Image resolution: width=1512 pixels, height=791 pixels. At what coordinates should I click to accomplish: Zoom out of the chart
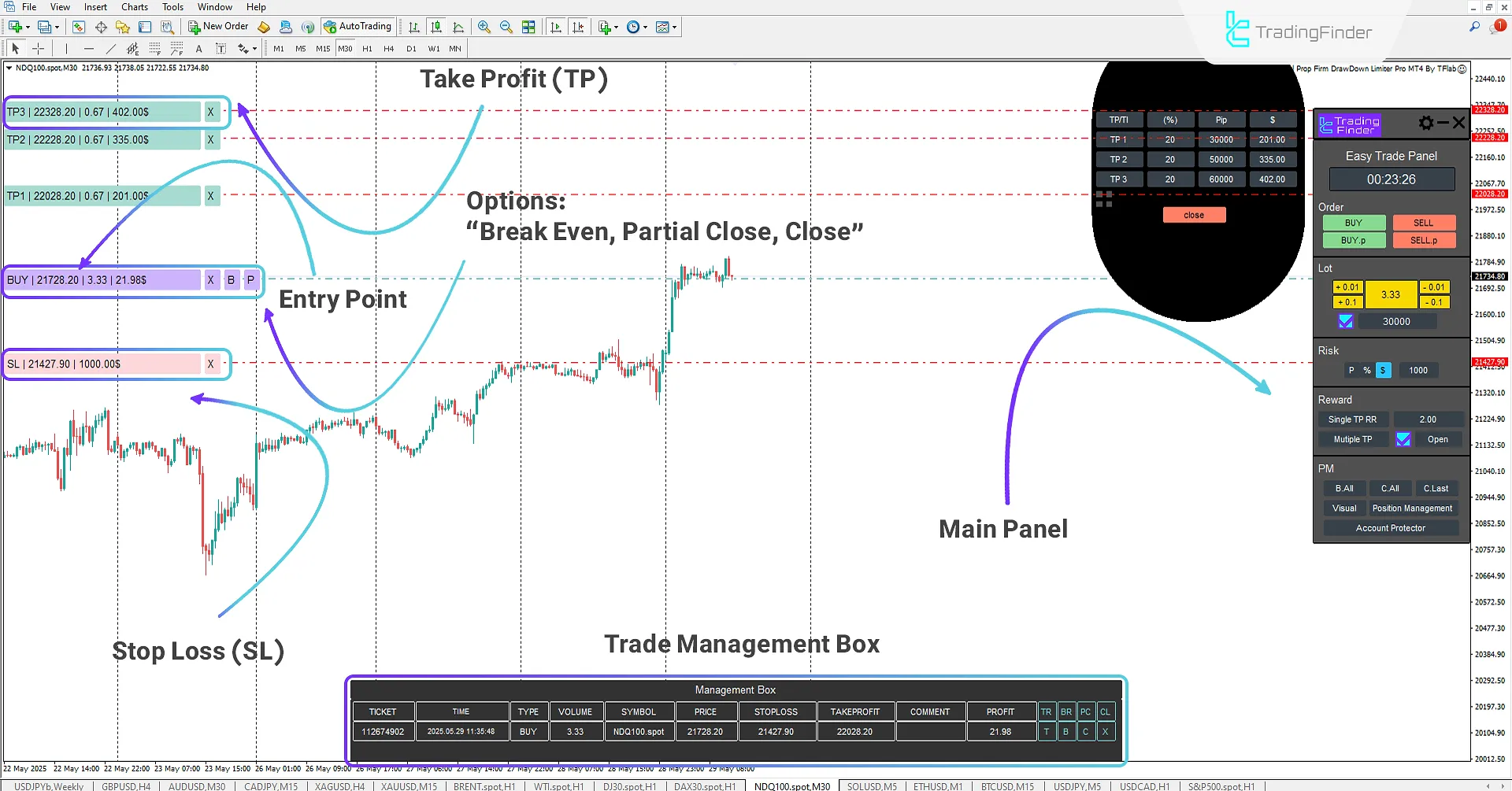click(506, 27)
